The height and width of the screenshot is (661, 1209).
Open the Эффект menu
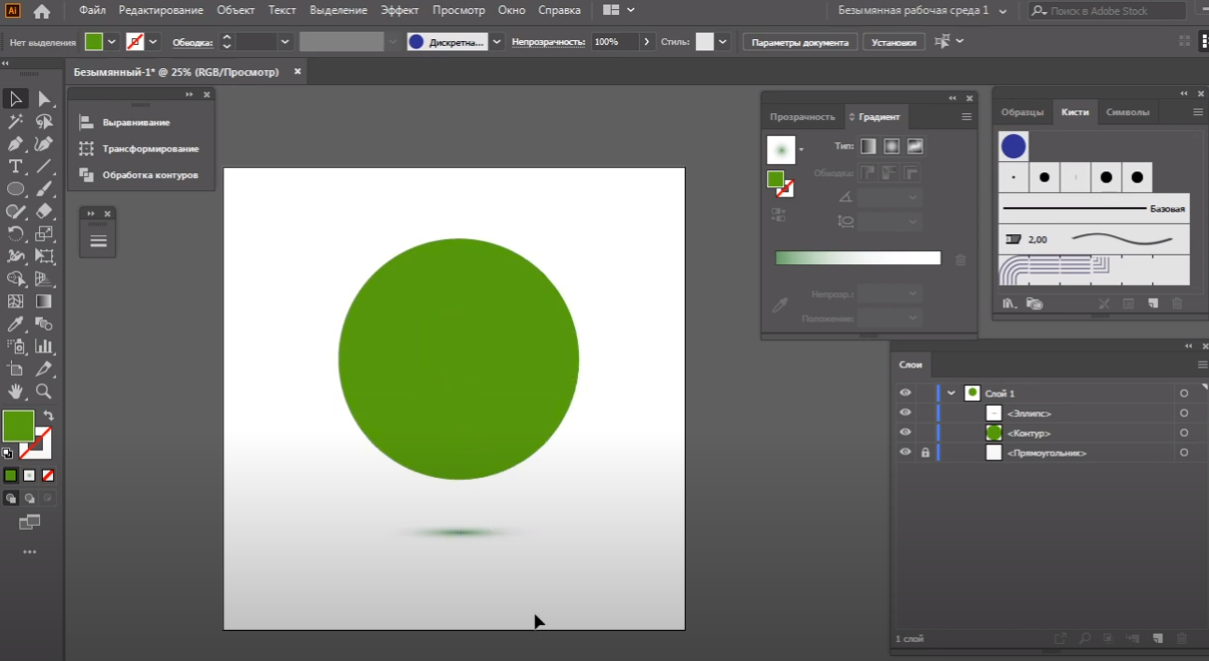click(399, 10)
